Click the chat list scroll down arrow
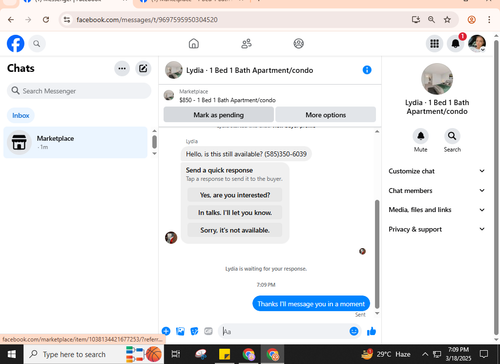Viewport: 500px width, 364px height. tap(154, 153)
